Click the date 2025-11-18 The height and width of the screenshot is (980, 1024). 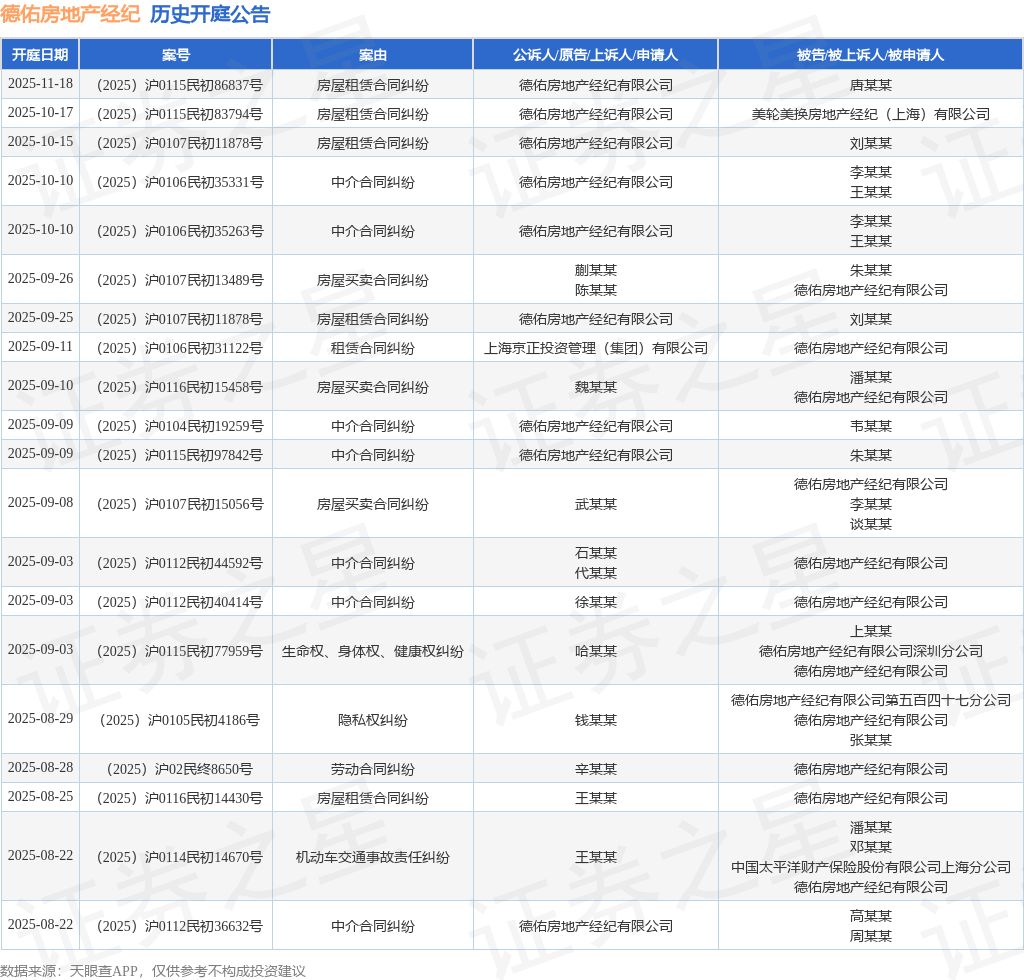[40, 84]
